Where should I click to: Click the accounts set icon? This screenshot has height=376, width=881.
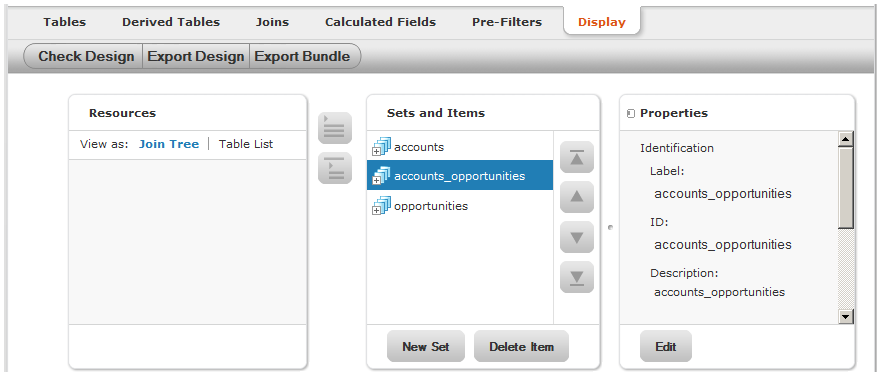[x=382, y=146]
